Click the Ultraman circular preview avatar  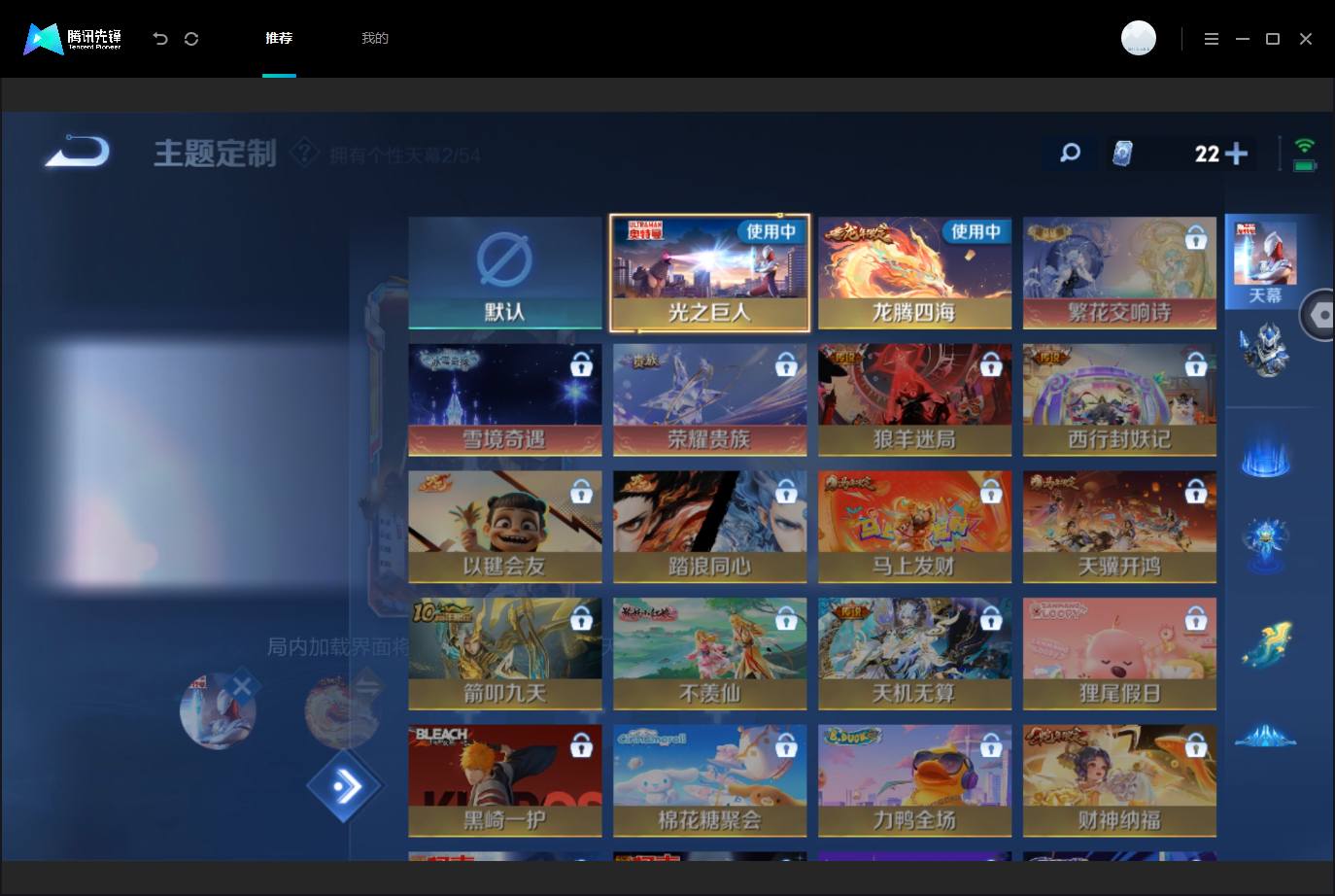coord(218,711)
